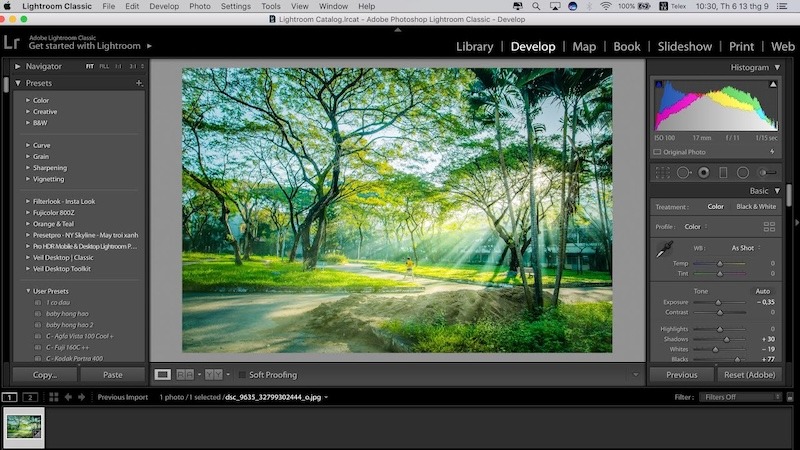
Task: Click the Lightroom Lr logo
Action: coord(12,42)
